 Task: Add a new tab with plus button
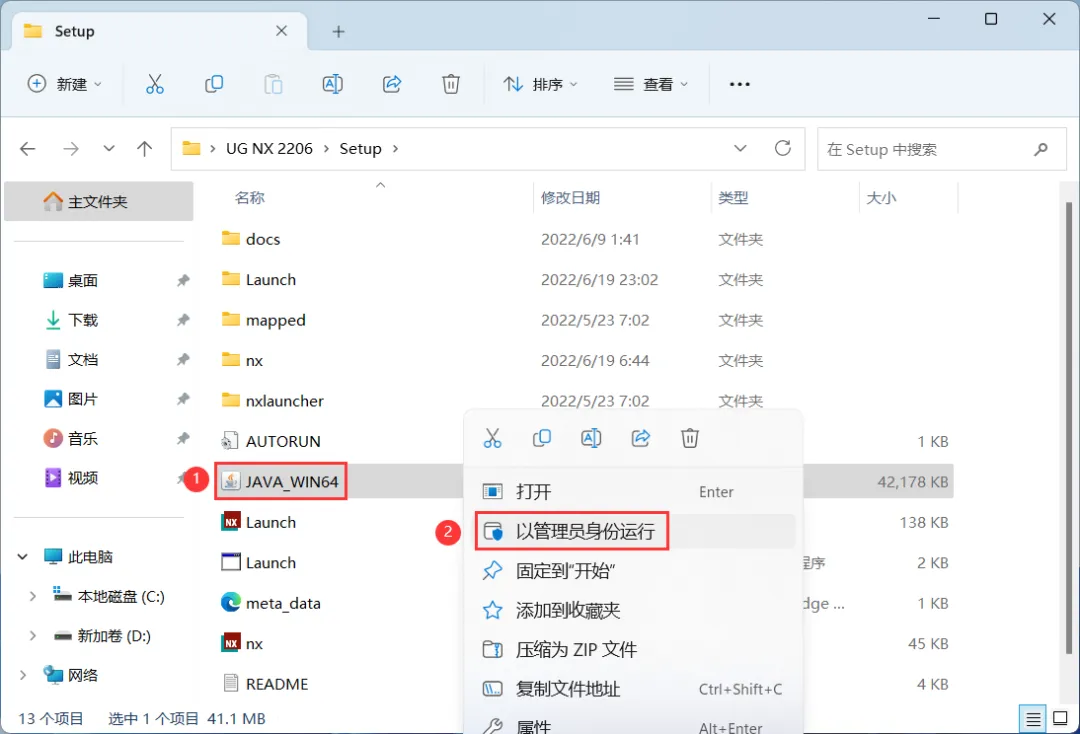(338, 32)
